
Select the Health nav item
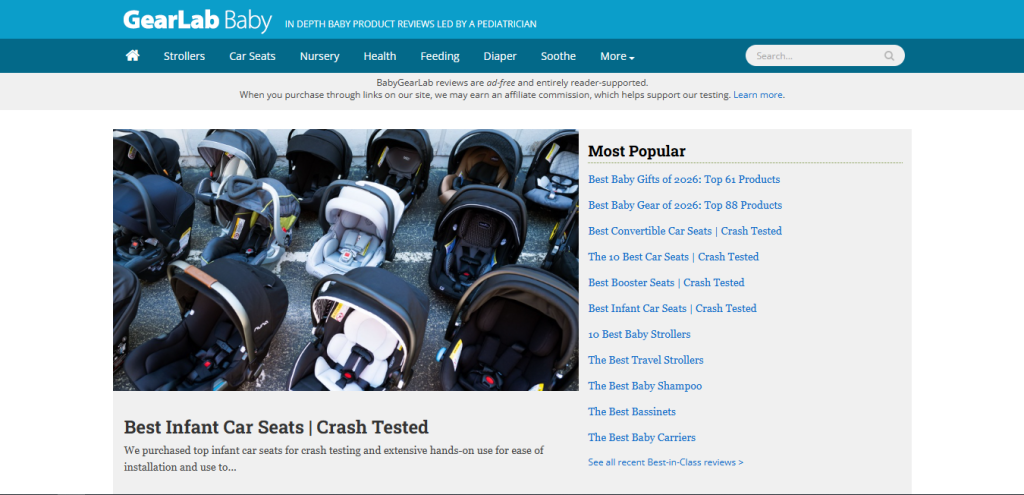coord(380,56)
